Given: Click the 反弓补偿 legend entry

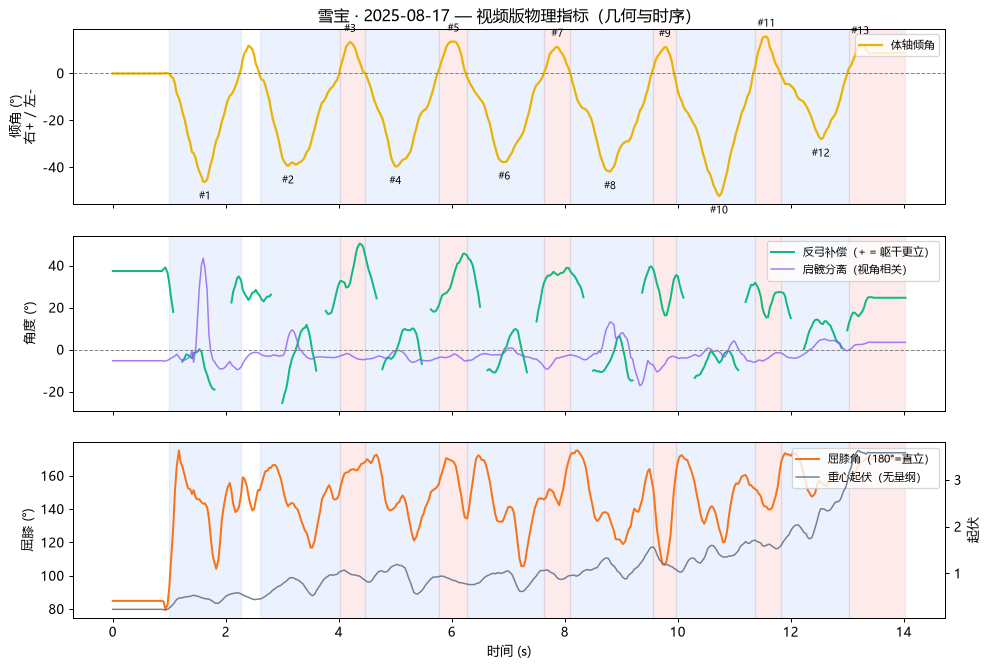Looking at the screenshot, I should click(850, 252).
